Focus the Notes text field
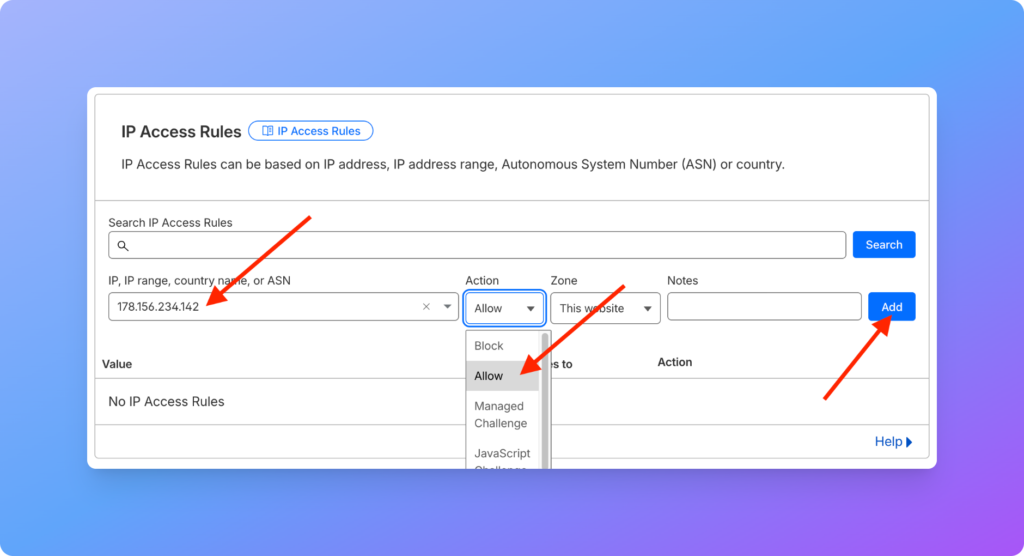 click(763, 307)
